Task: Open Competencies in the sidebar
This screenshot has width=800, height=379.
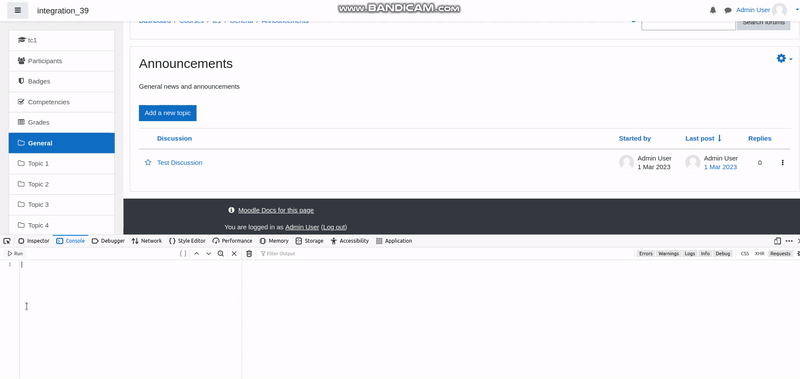Action: [x=62, y=102]
